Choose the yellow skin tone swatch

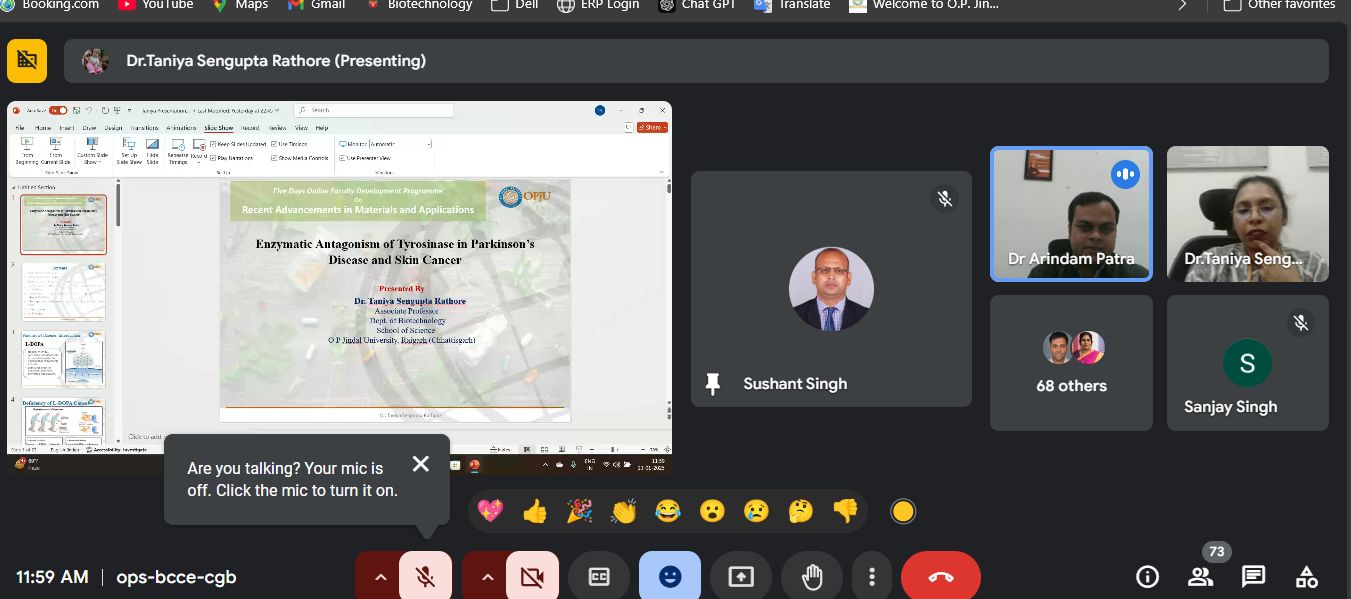coord(903,512)
